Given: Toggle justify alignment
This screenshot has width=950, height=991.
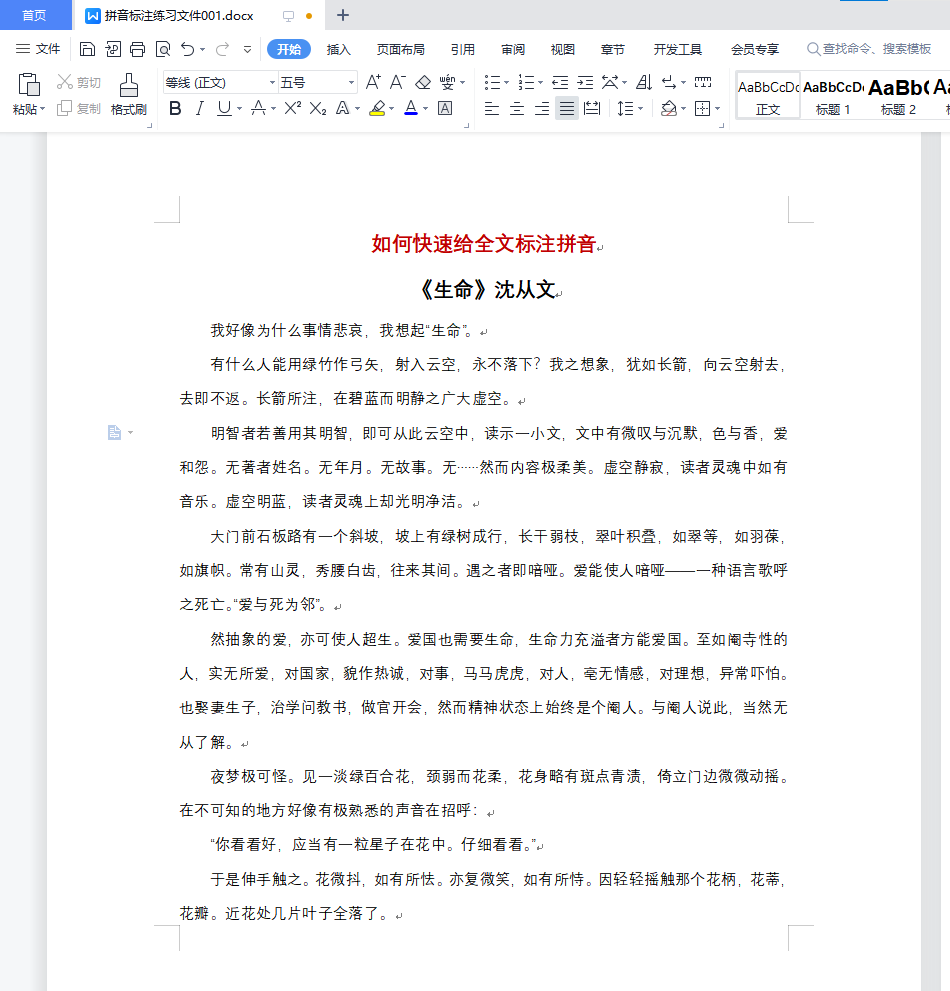Looking at the screenshot, I should click(567, 109).
